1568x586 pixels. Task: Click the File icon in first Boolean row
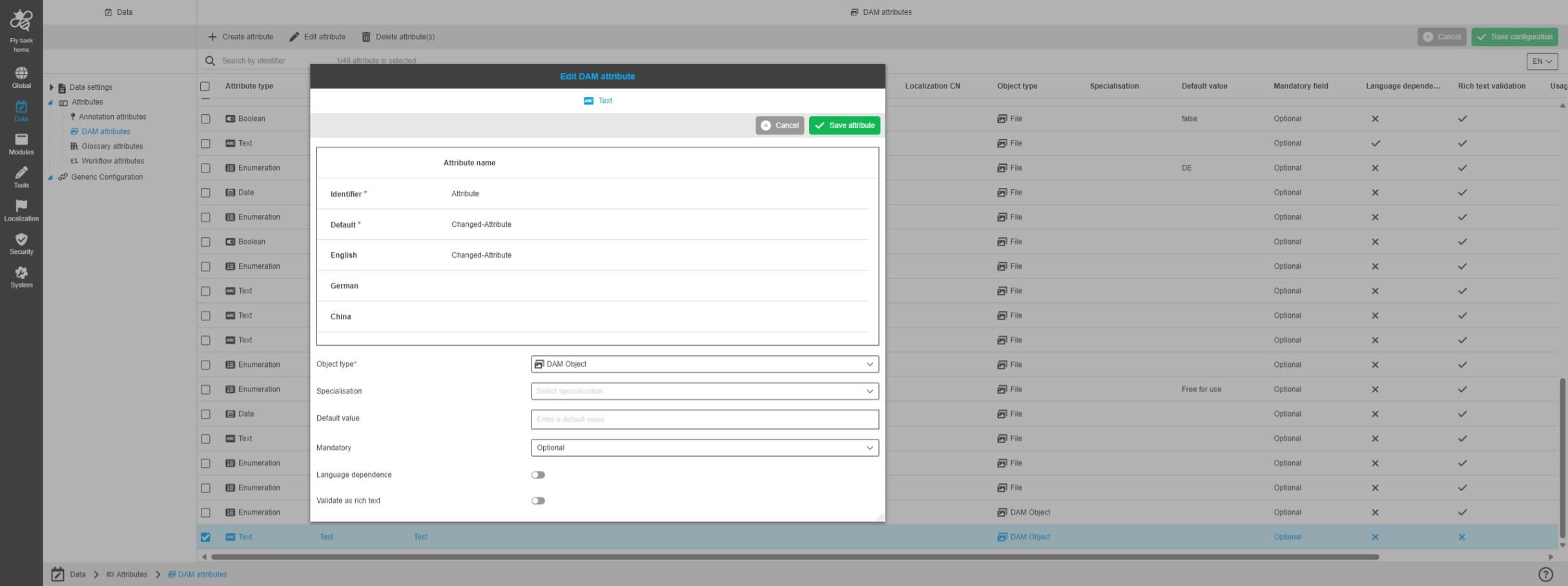pyautogui.click(x=1002, y=119)
